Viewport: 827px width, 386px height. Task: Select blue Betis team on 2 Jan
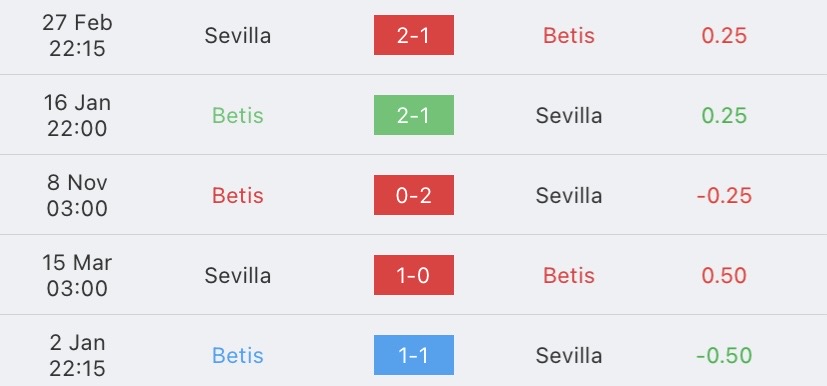point(238,356)
